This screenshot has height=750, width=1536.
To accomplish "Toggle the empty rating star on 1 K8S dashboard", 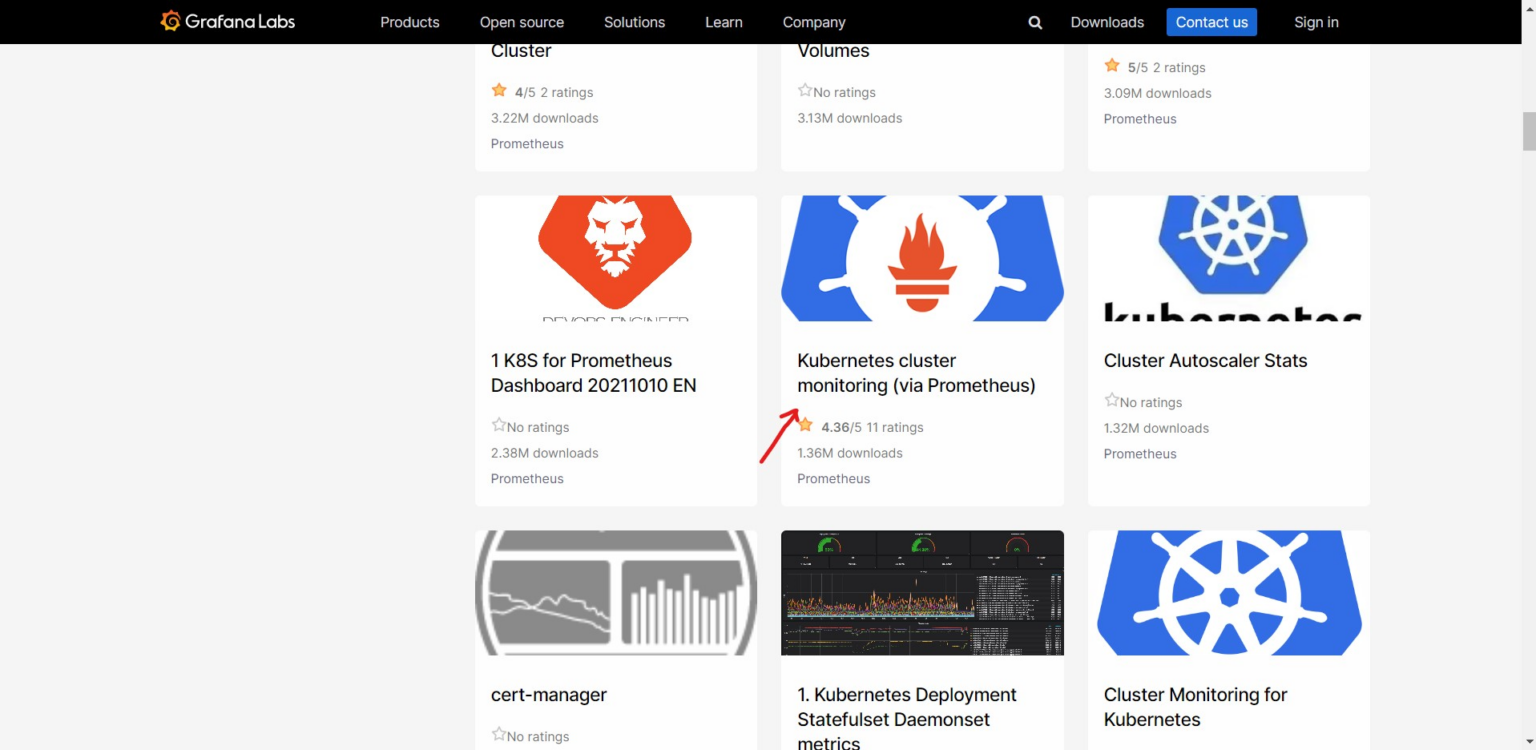I will (499, 424).
